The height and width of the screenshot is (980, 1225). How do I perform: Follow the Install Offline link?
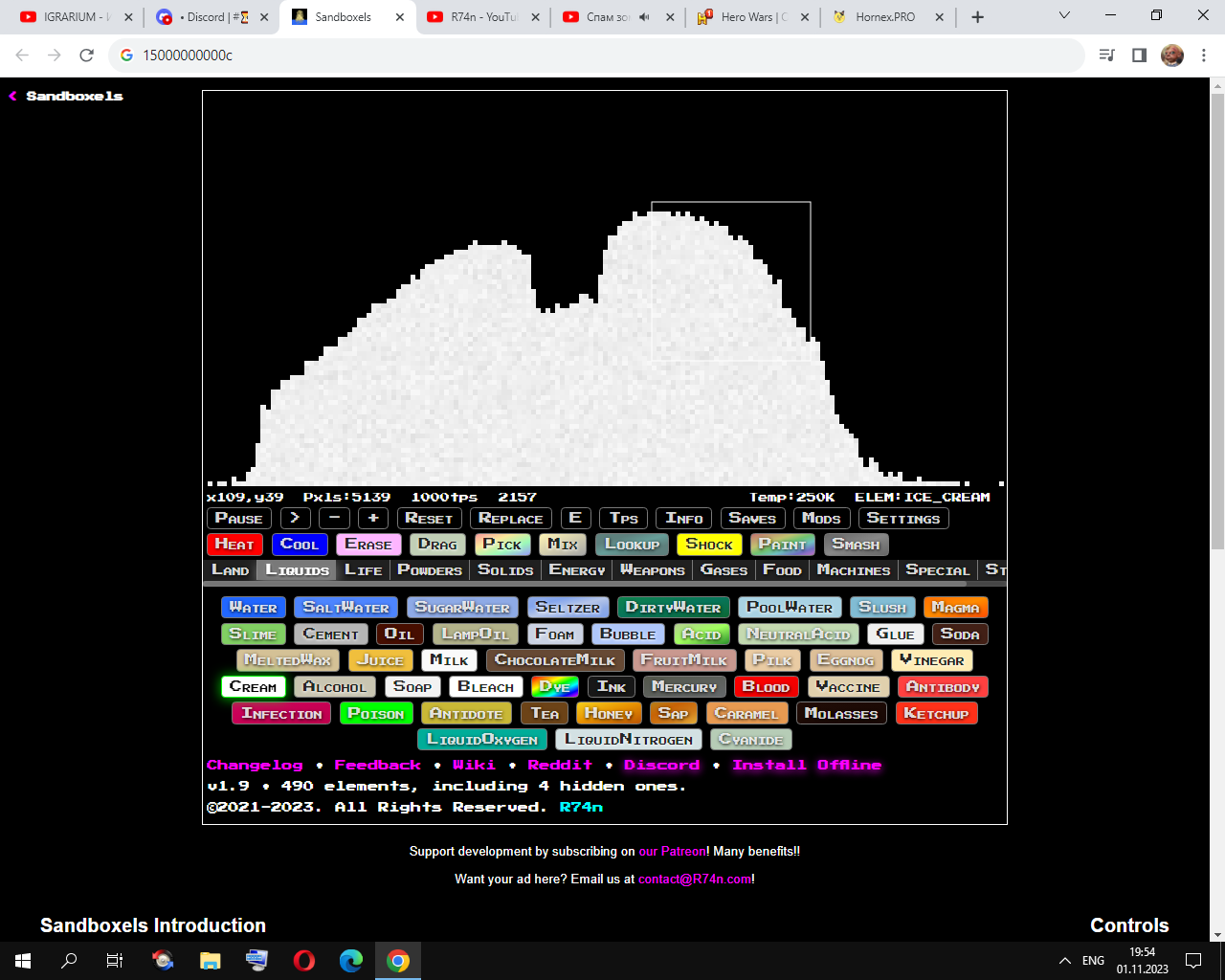pos(807,766)
